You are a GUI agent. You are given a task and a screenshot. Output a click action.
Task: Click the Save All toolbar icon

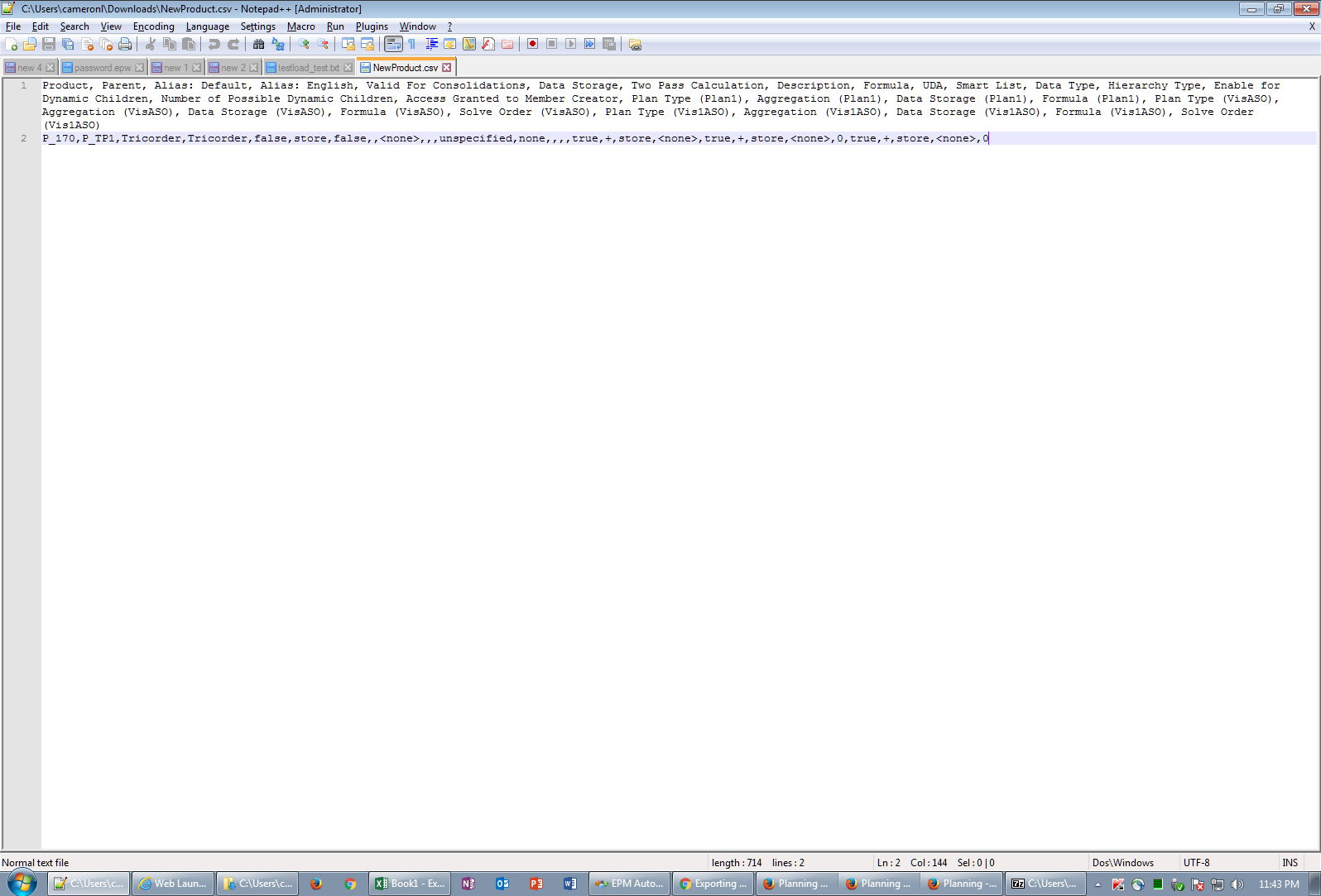pos(68,44)
